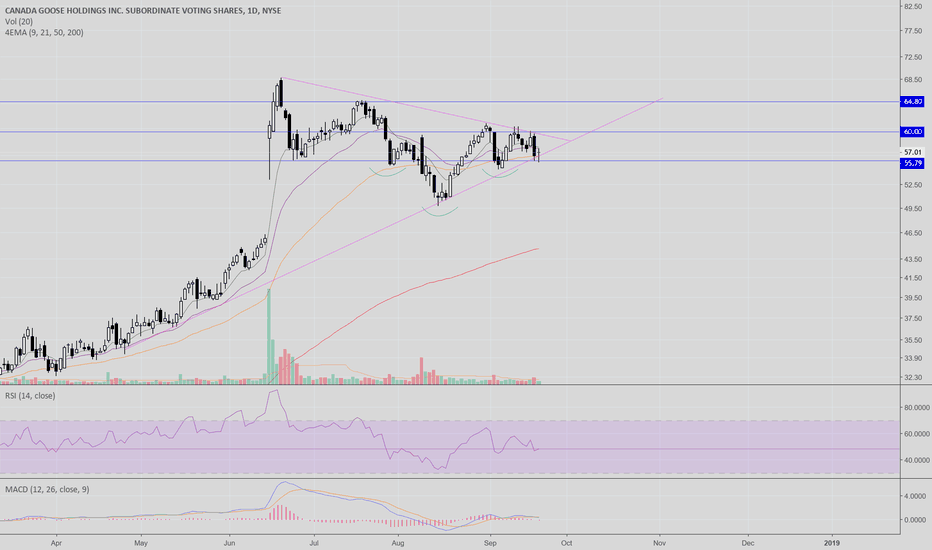Click the Jul date on time axis
The height and width of the screenshot is (550, 932).
(314, 543)
